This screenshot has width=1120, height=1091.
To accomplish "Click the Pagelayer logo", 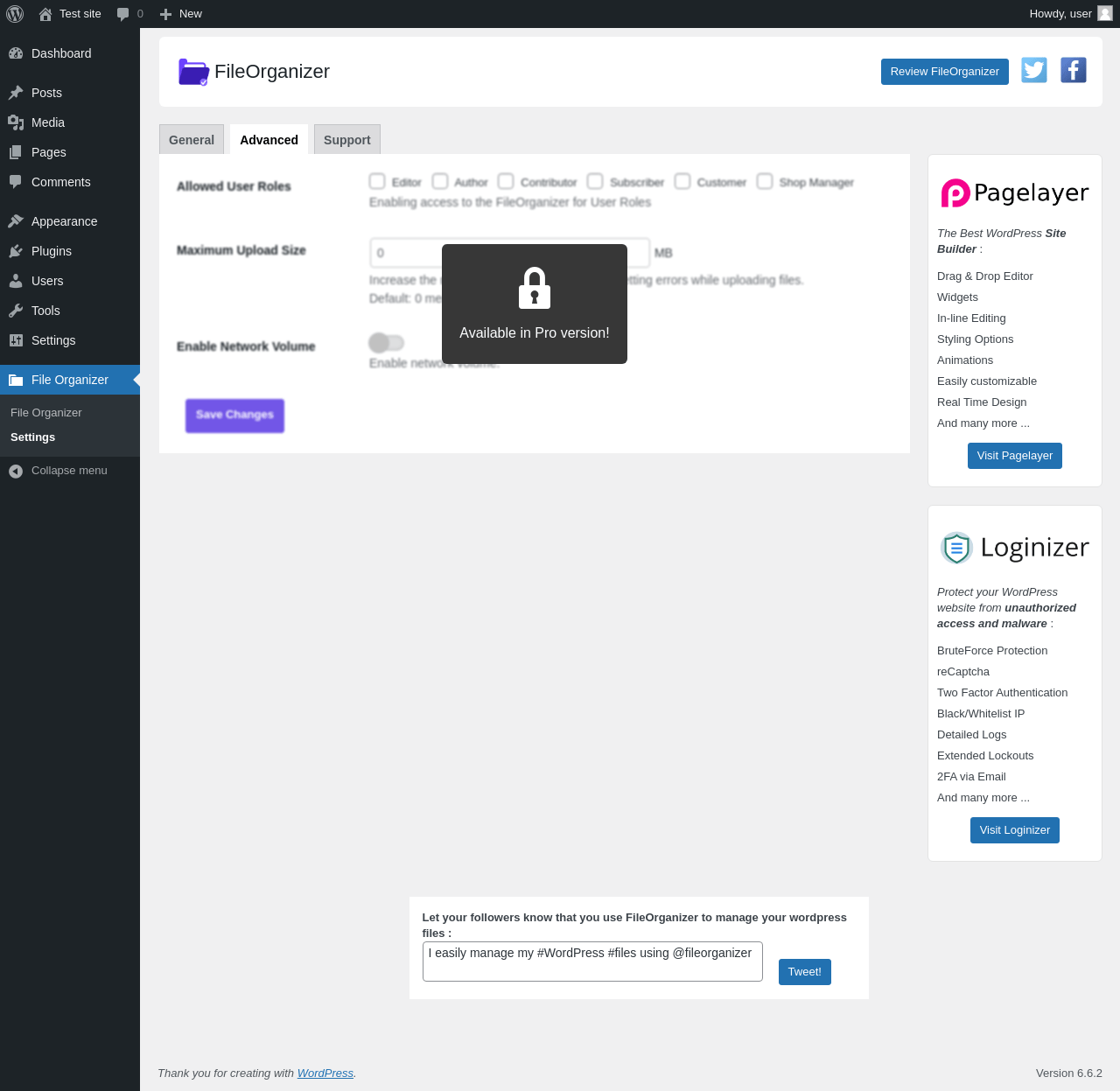I will tap(1015, 192).
